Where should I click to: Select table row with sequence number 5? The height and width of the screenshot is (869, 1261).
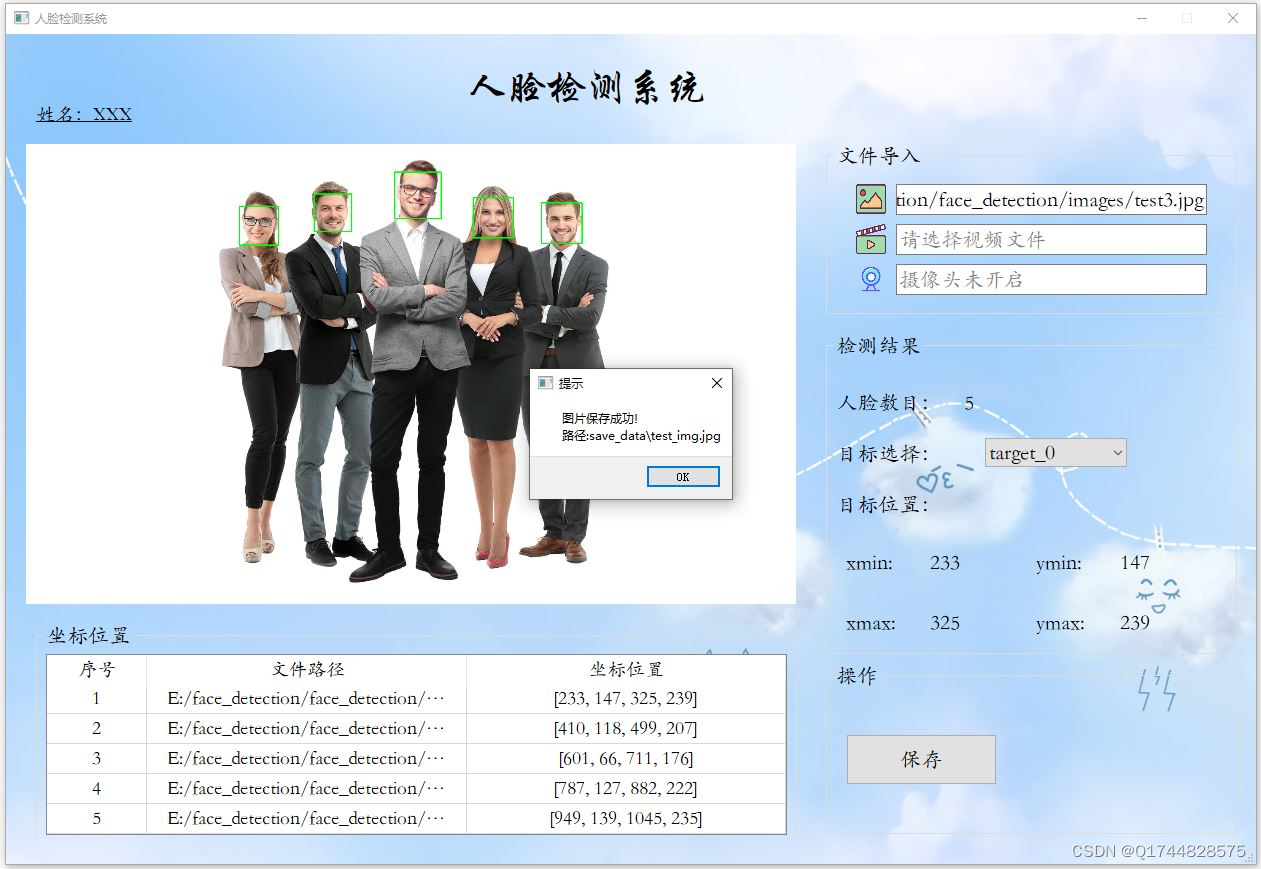click(x=416, y=819)
